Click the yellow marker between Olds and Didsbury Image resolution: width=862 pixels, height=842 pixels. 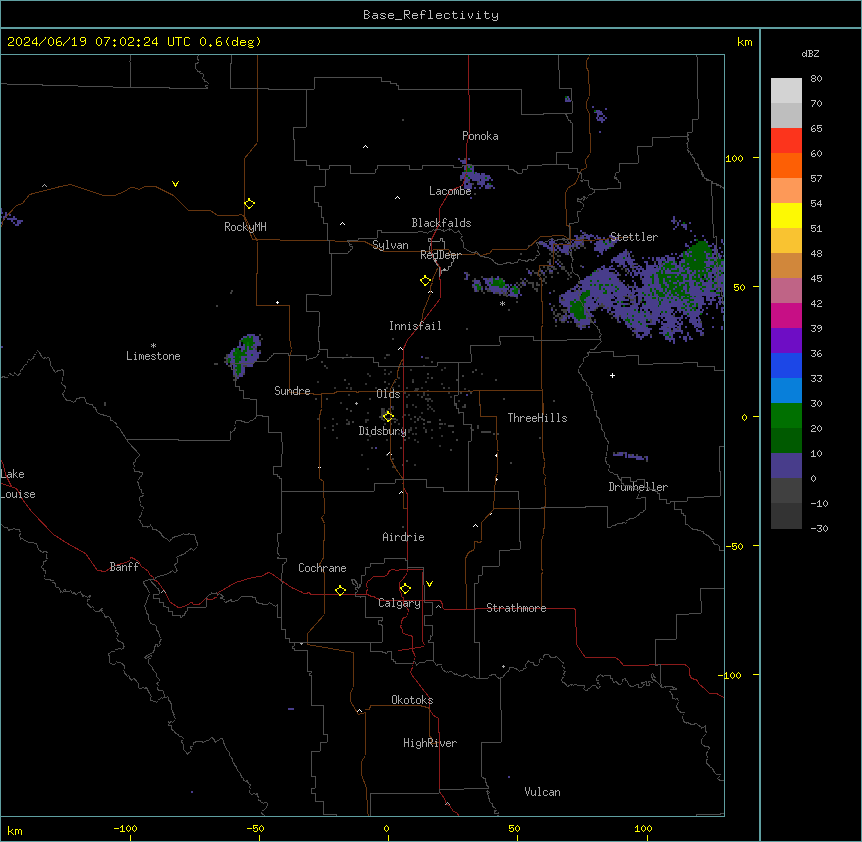click(389, 417)
